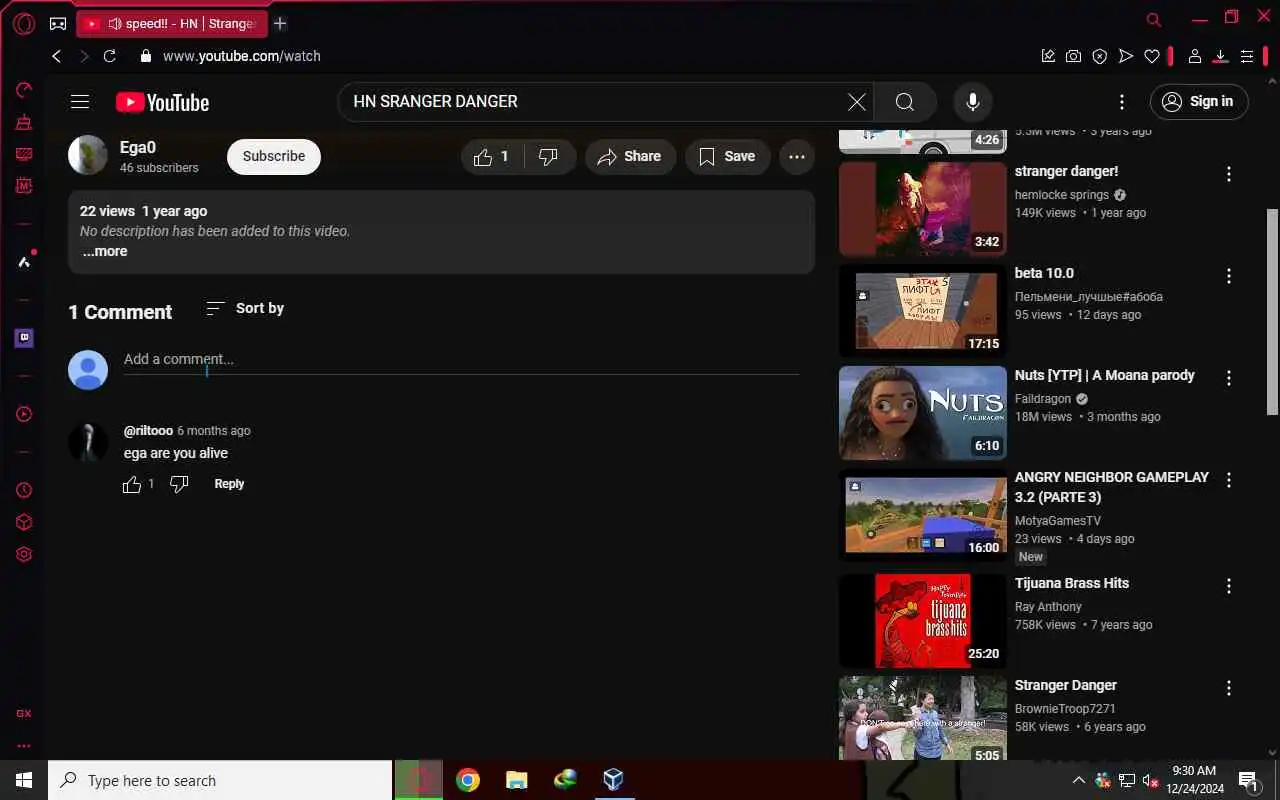Sign in to YouTube
This screenshot has width=1280, height=800.
[x=1199, y=102]
